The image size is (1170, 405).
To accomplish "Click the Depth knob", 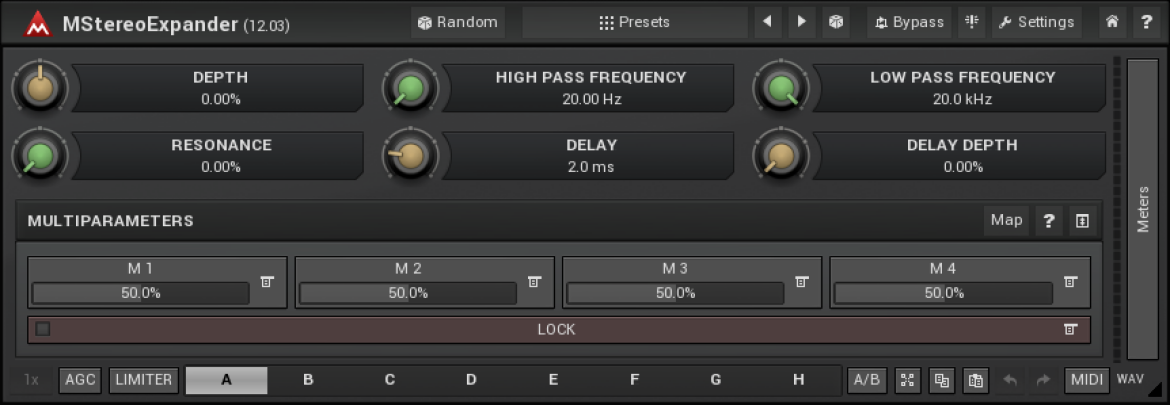I will [x=40, y=89].
